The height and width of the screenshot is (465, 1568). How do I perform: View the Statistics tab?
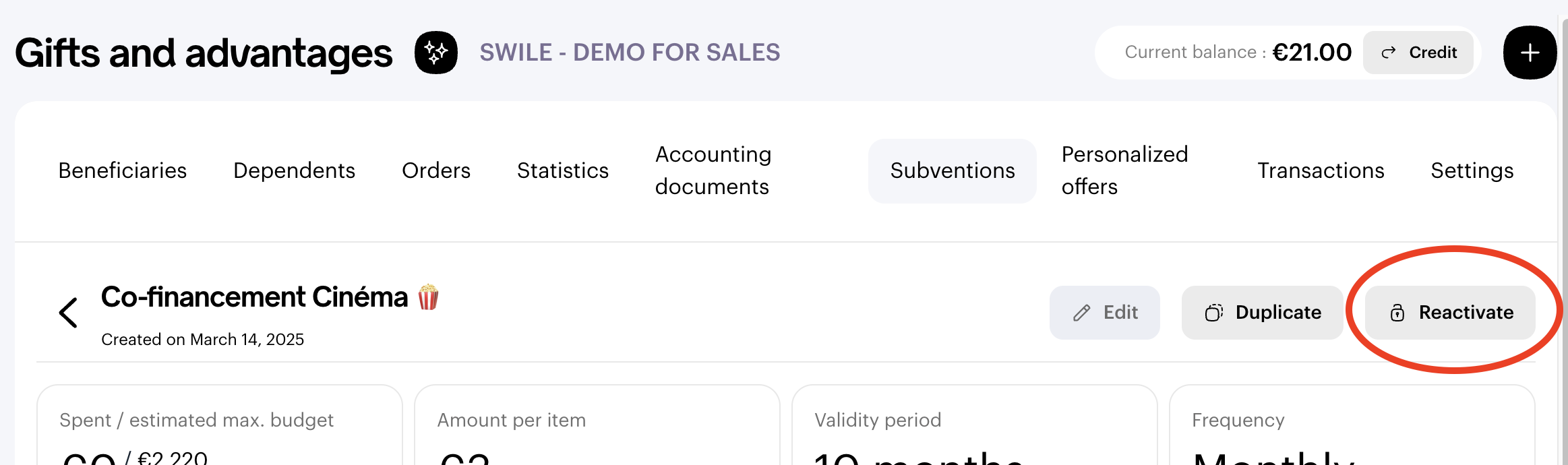(x=563, y=170)
